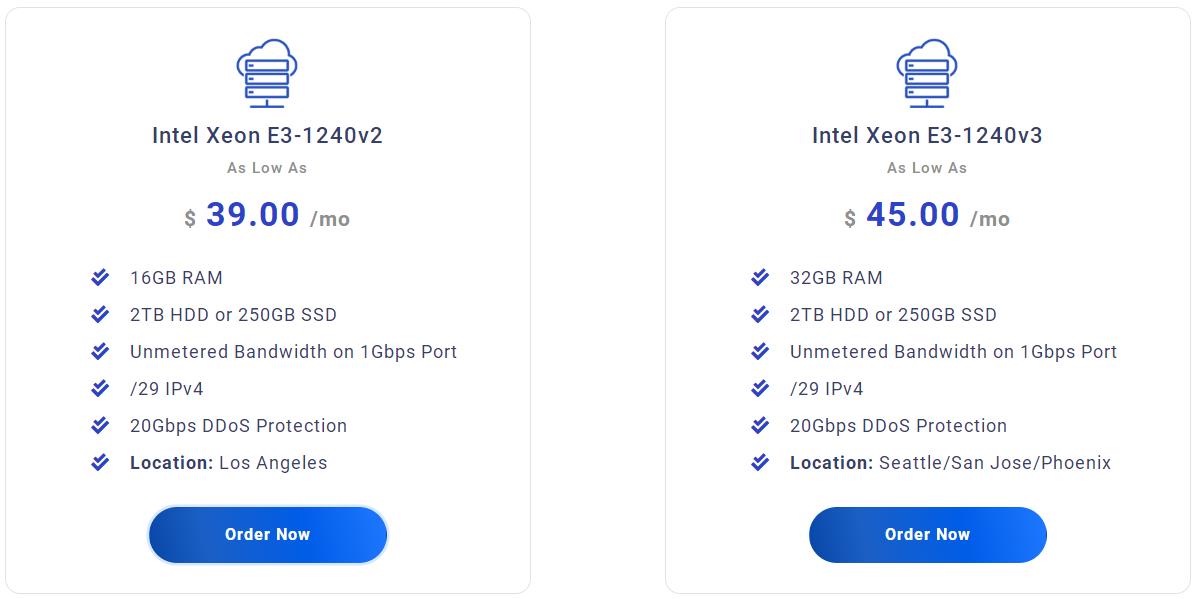Click the checkmark next to Los Angeles location

click(x=100, y=463)
